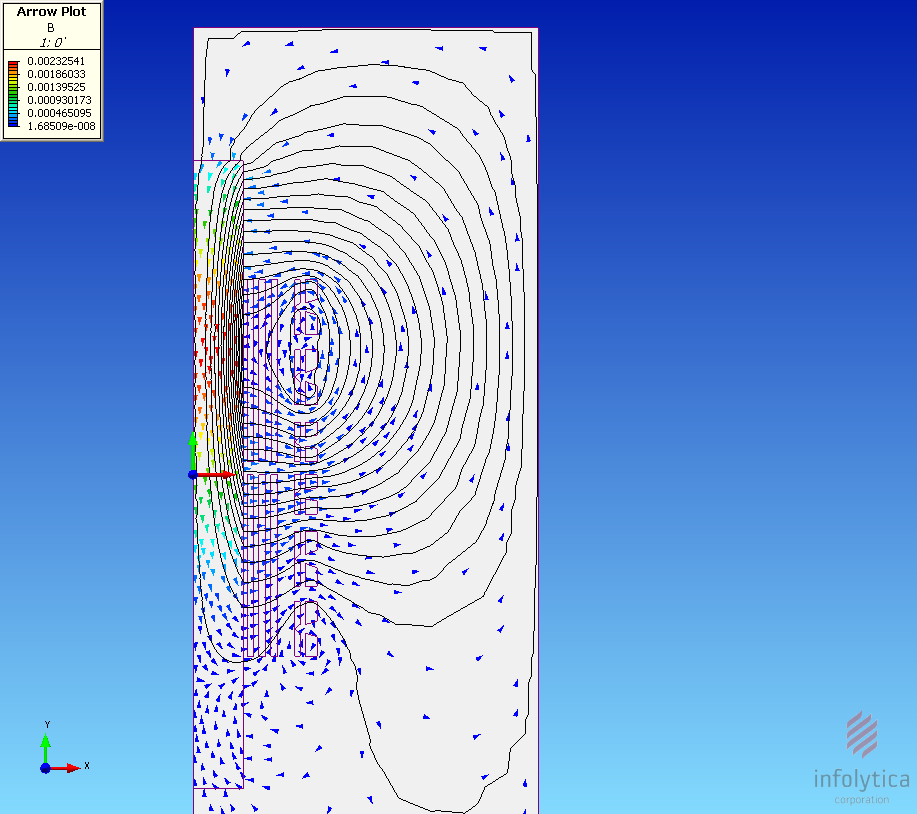Click legend value 0.00139525
The width and height of the screenshot is (917, 814).
(57, 87)
